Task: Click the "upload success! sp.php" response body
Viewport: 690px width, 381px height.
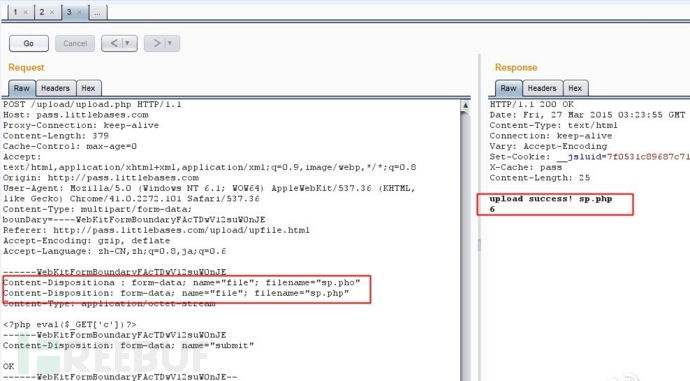Action: coord(551,199)
